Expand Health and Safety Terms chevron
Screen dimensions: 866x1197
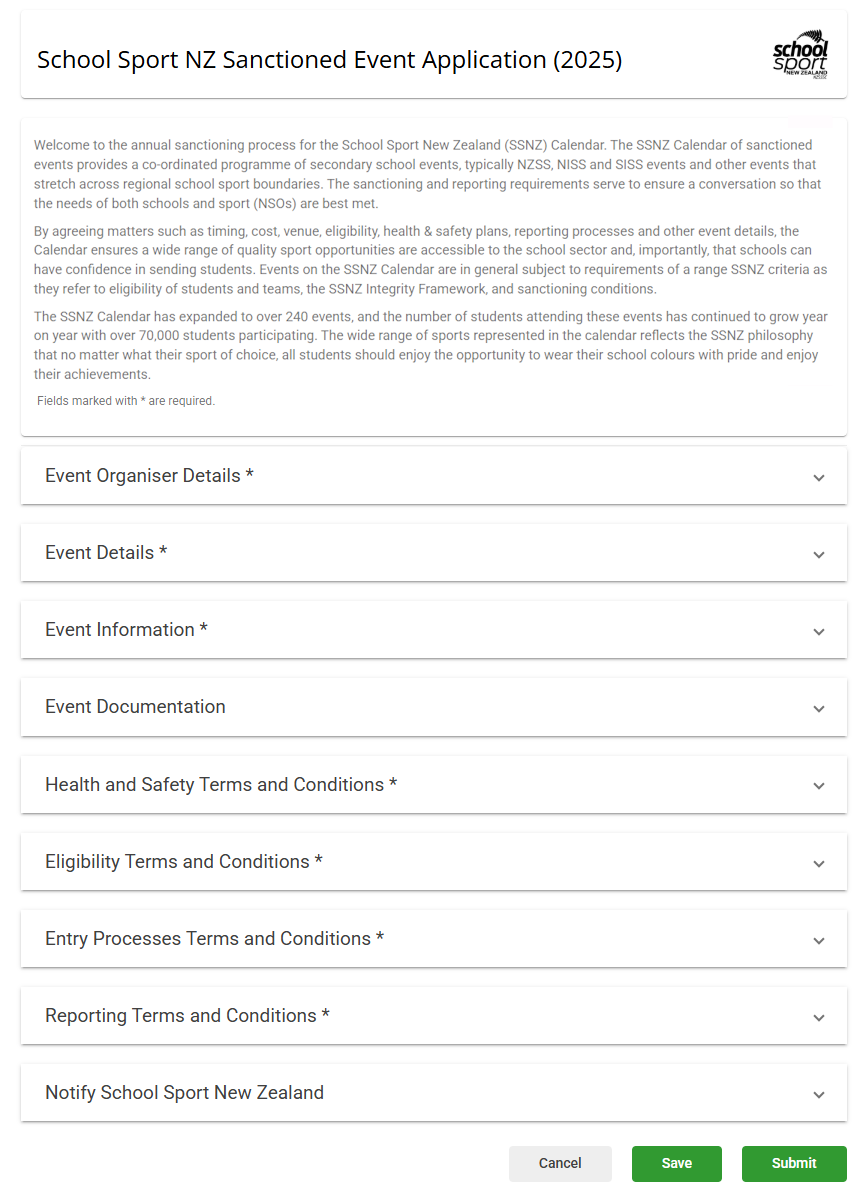[x=819, y=786]
